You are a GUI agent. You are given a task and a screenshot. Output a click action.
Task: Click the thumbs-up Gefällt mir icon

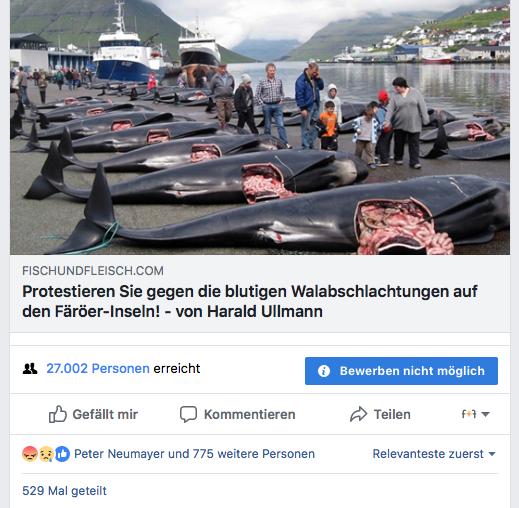click(58, 414)
